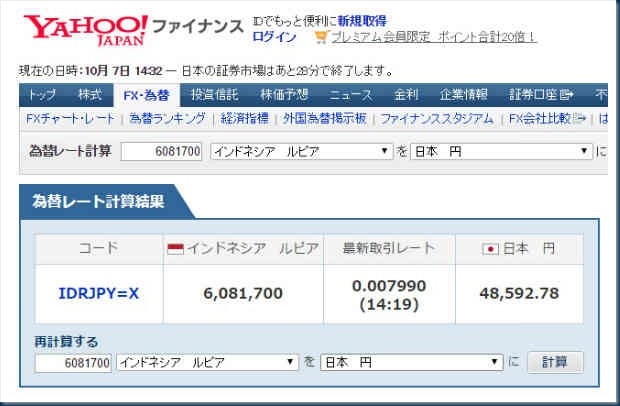Select the 6,081,700 rupiah amount cell
This screenshot has height=406, width=620.
coord(243,293)
